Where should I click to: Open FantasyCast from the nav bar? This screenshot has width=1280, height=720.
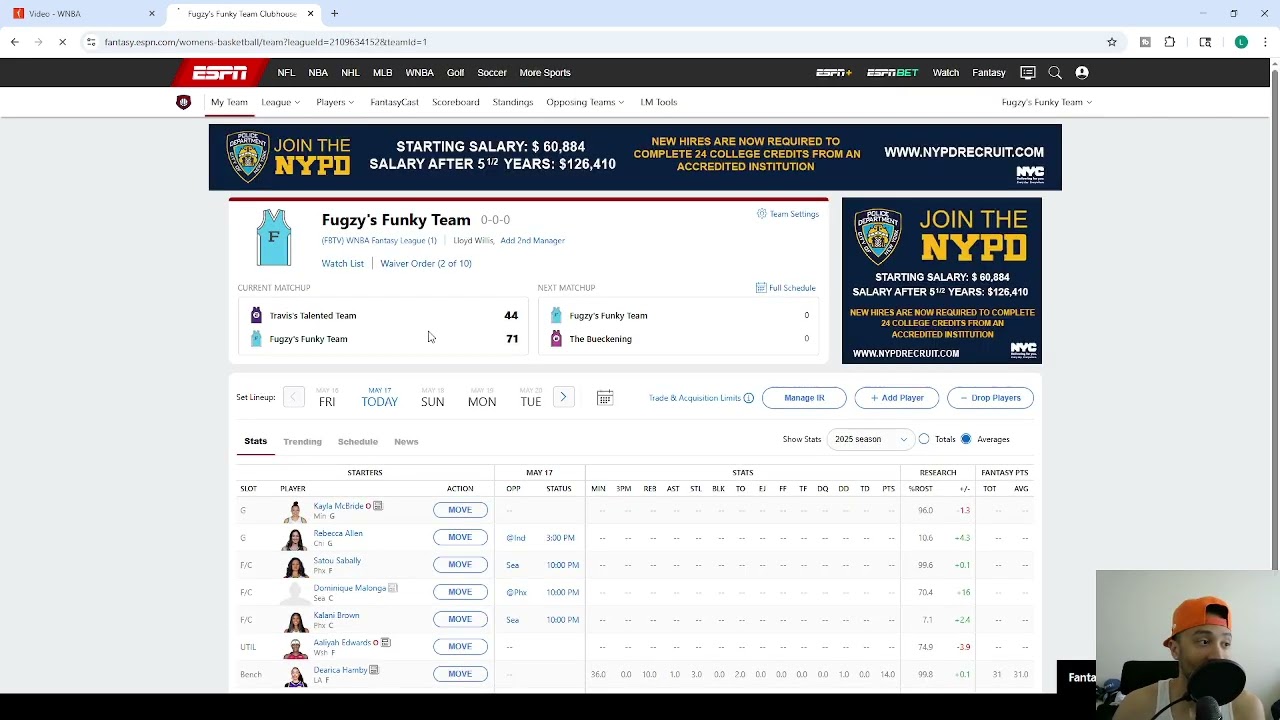394,102
